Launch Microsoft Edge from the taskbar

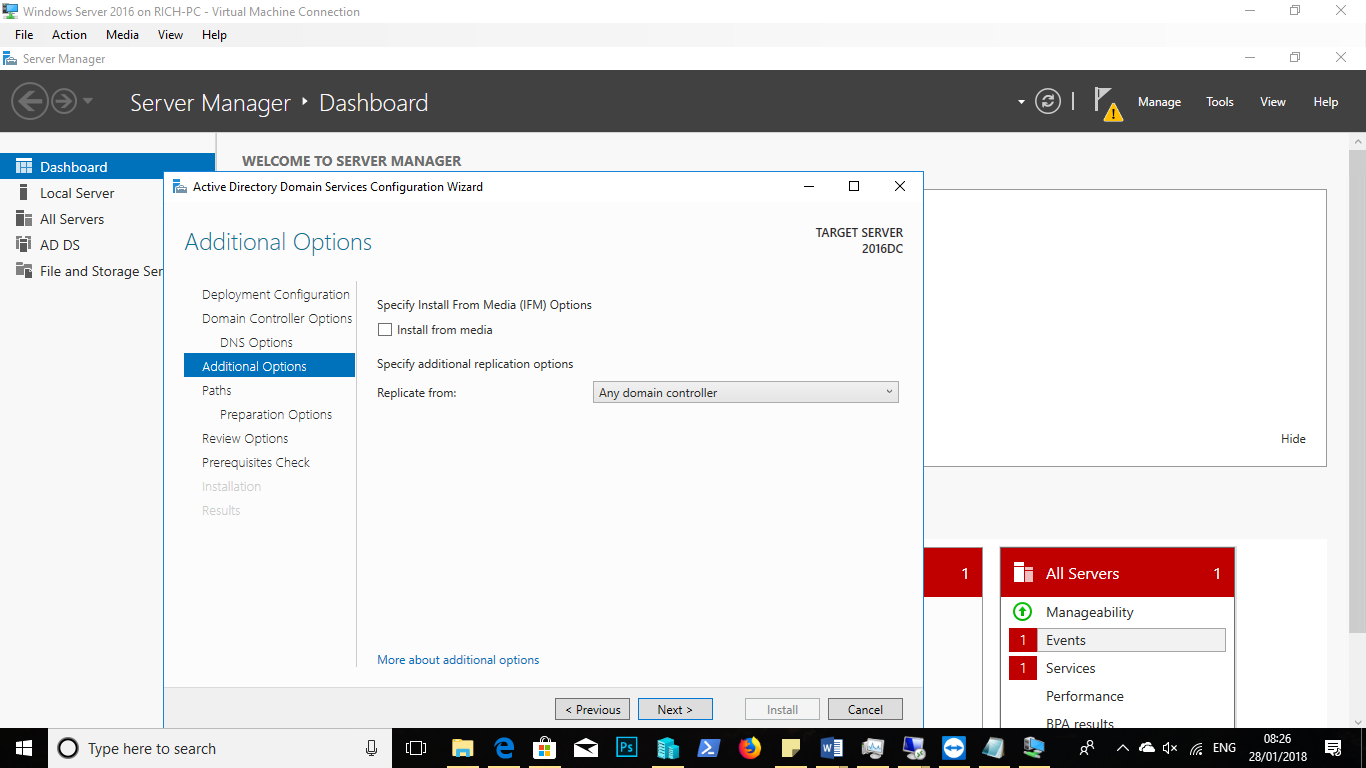tap(503, 748)
